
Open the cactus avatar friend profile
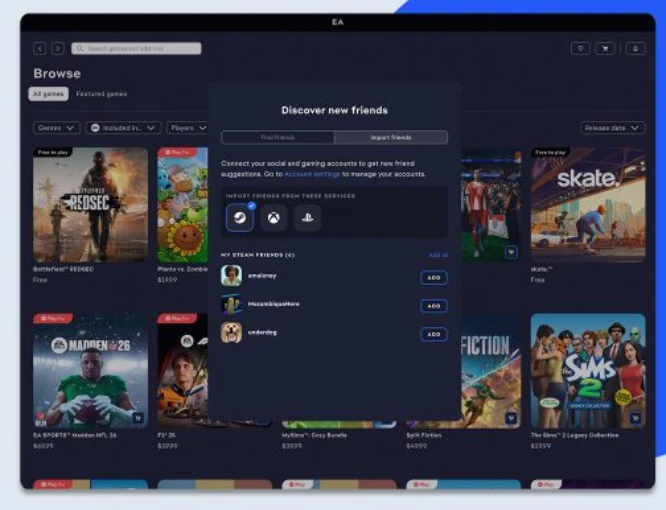tap(231, 304)
